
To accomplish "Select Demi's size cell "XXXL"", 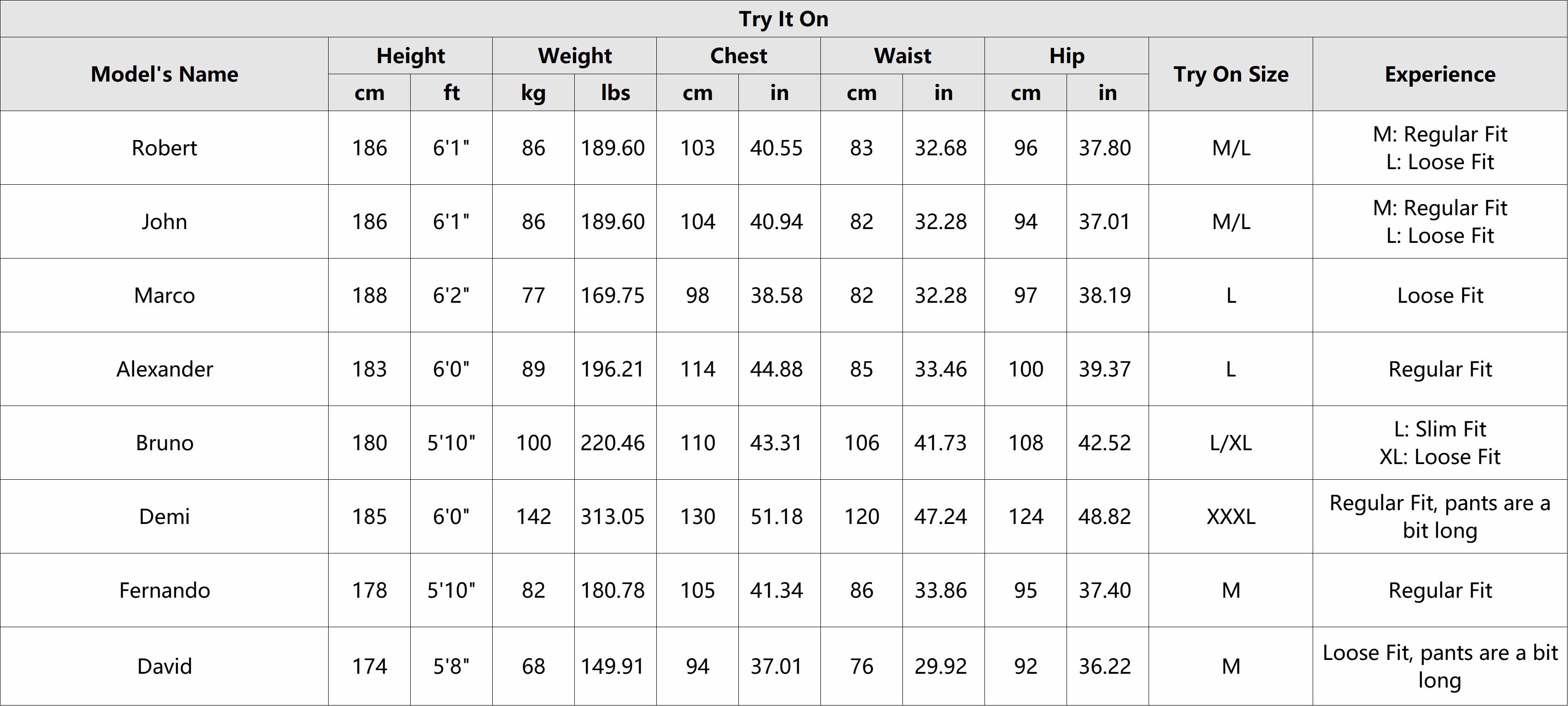I will click(x=1230, y=517).
